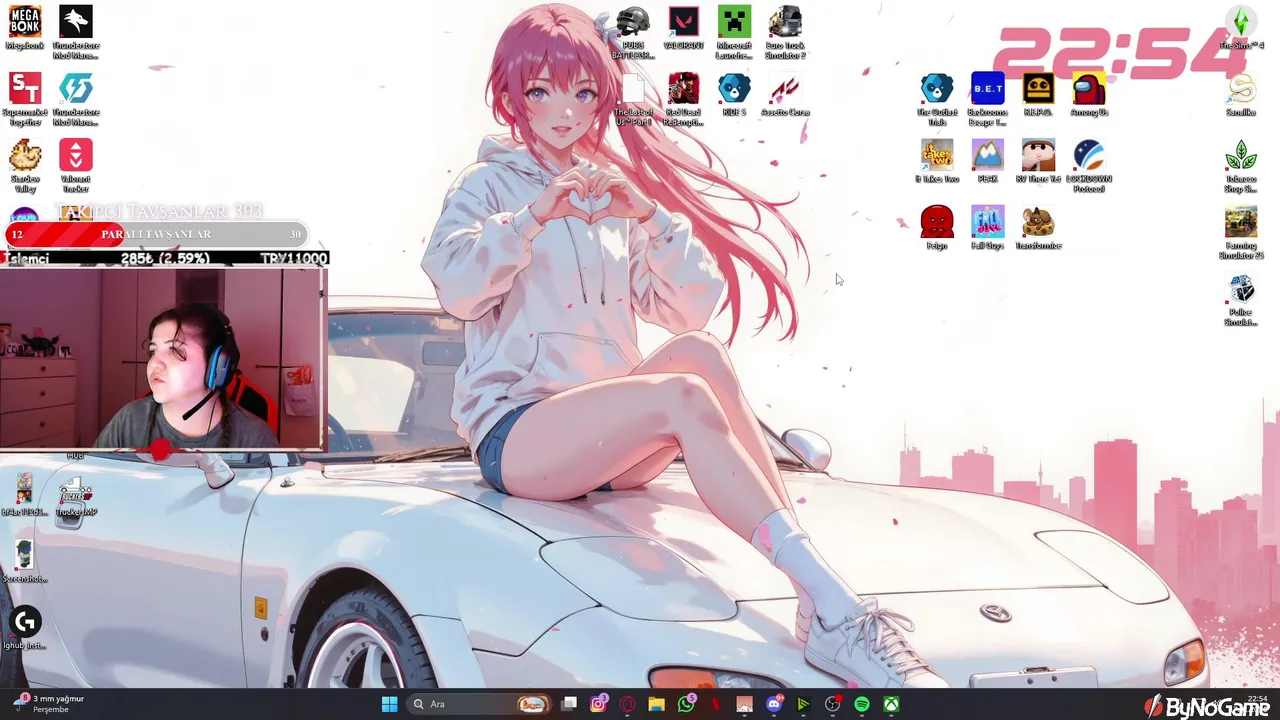Select the RV There Yet icon

pos(1038,161)
